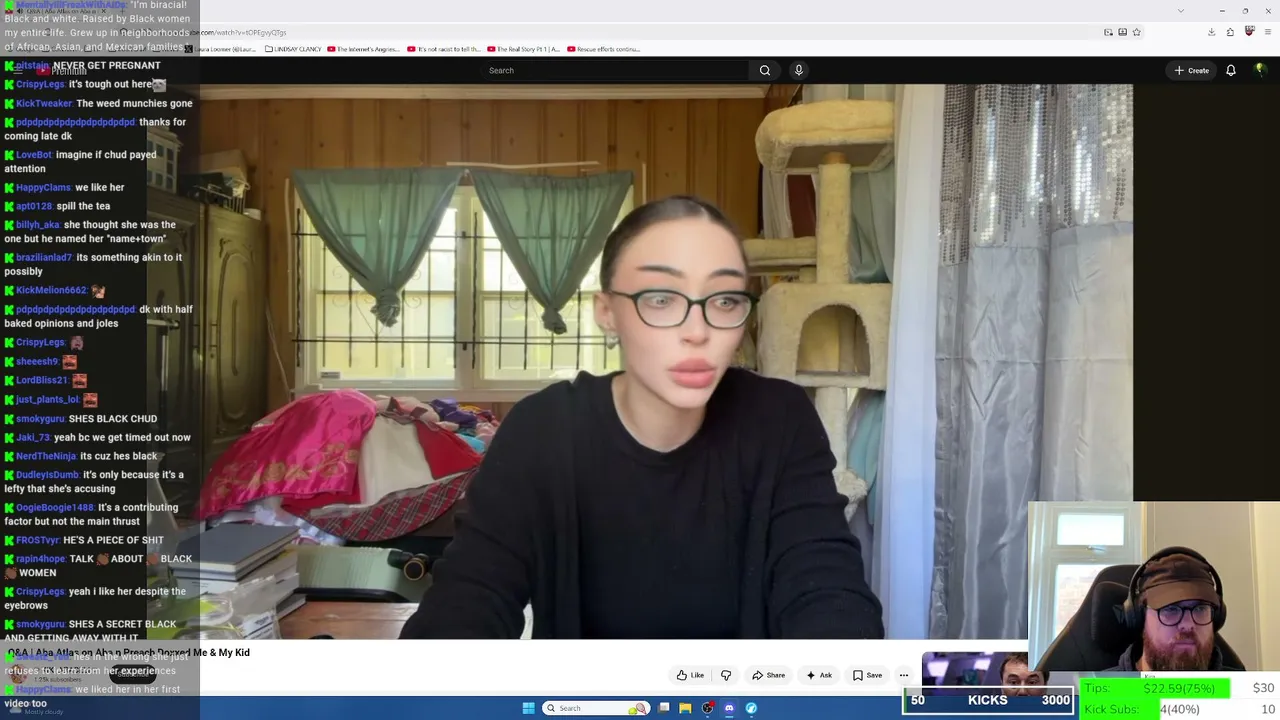Click the streamer webcam overlay
Viewport: 1280px width, 720px height.
point(1154,588)
